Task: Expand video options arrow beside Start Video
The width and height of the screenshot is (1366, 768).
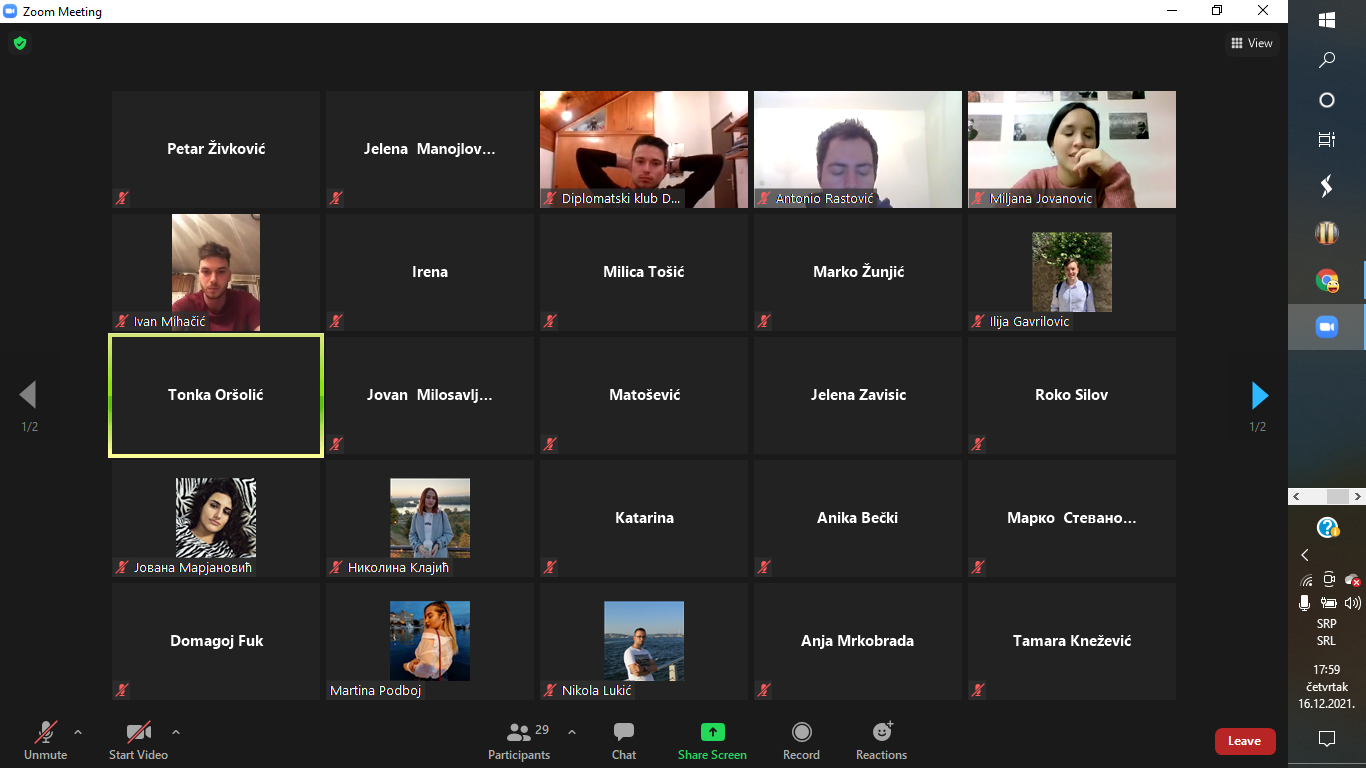Action: point(176,732)
